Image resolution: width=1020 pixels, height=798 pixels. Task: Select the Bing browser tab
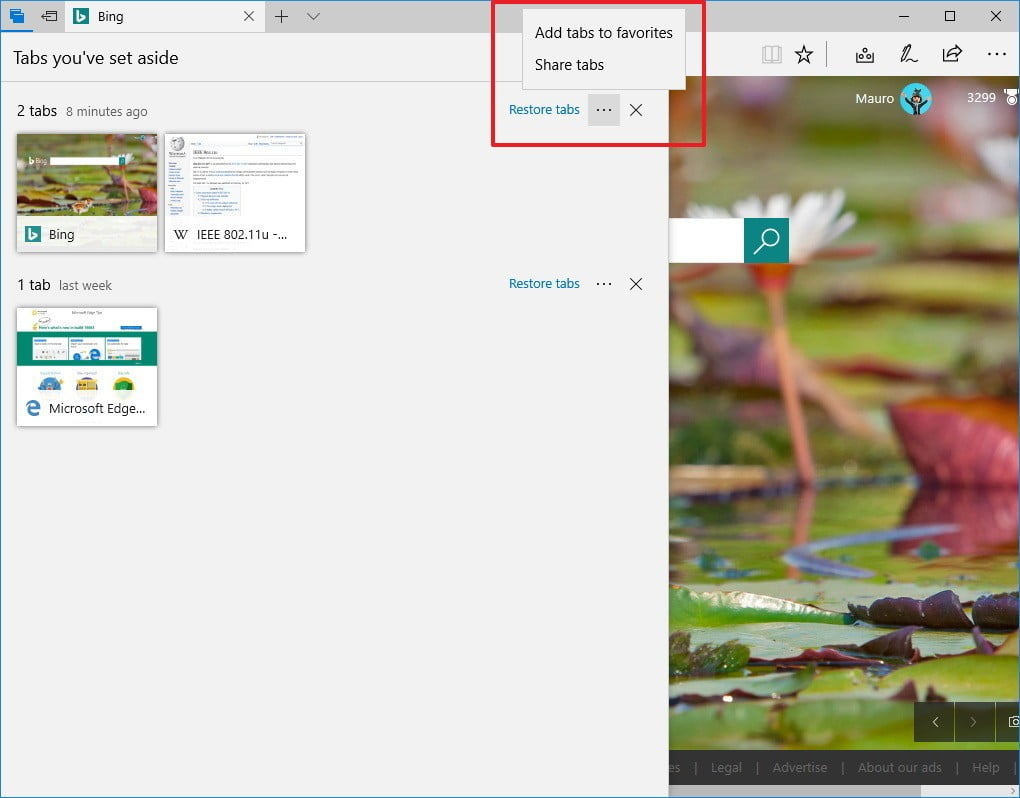150,16
